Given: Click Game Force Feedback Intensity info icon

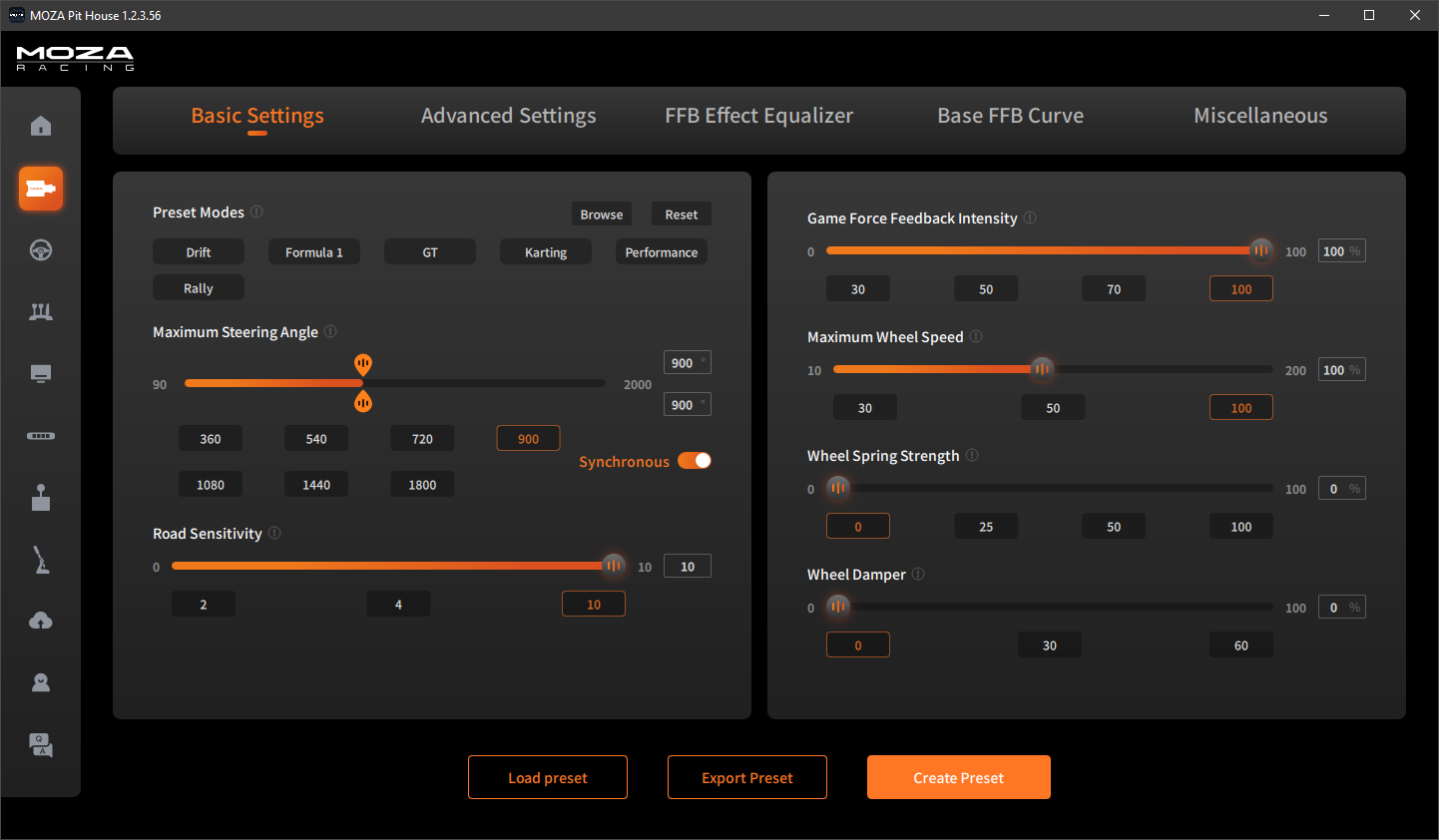Looking at the screenshot, I should (x=1030, y=217).
